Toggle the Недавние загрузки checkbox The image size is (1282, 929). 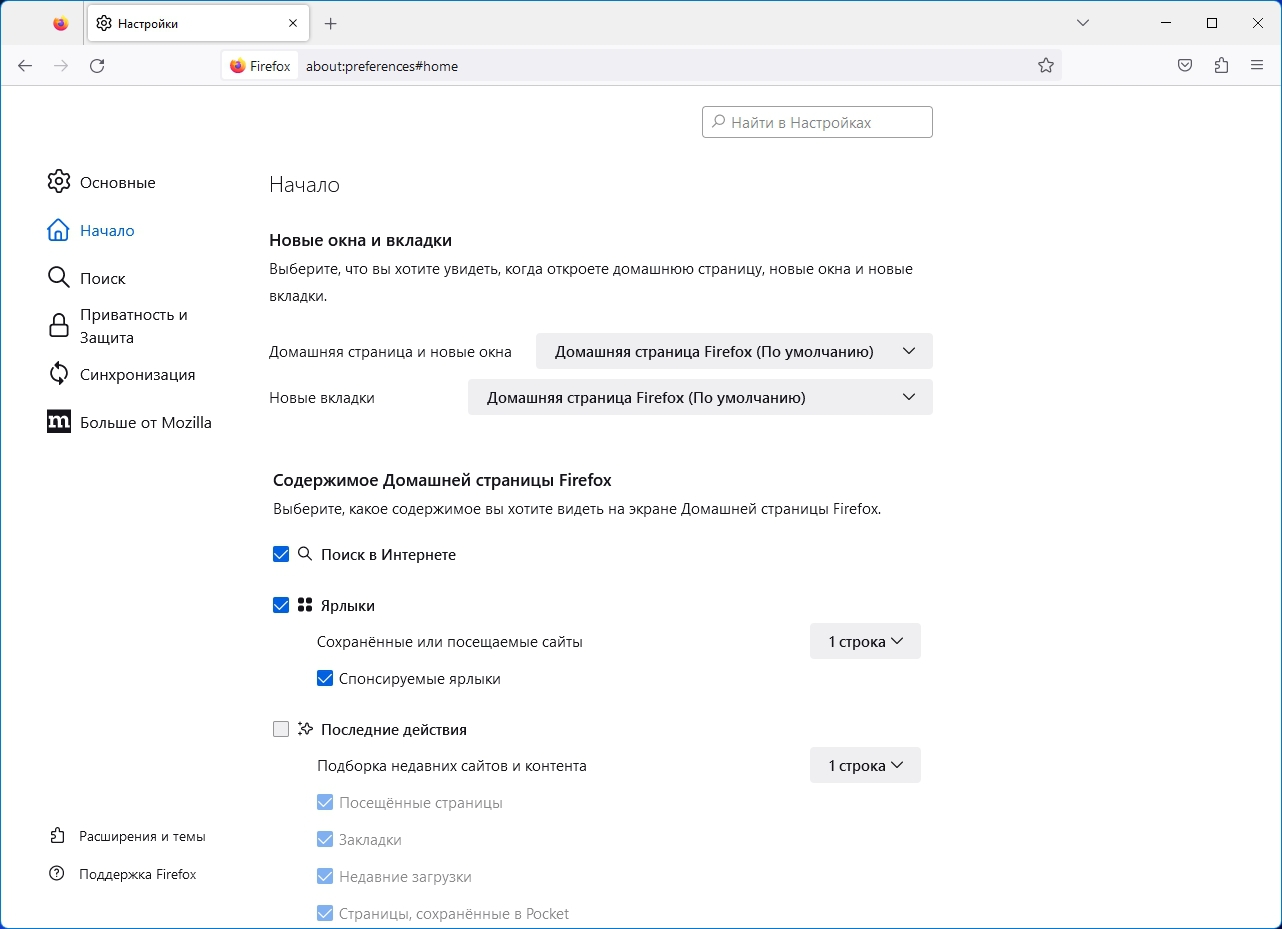pos(325,876)
